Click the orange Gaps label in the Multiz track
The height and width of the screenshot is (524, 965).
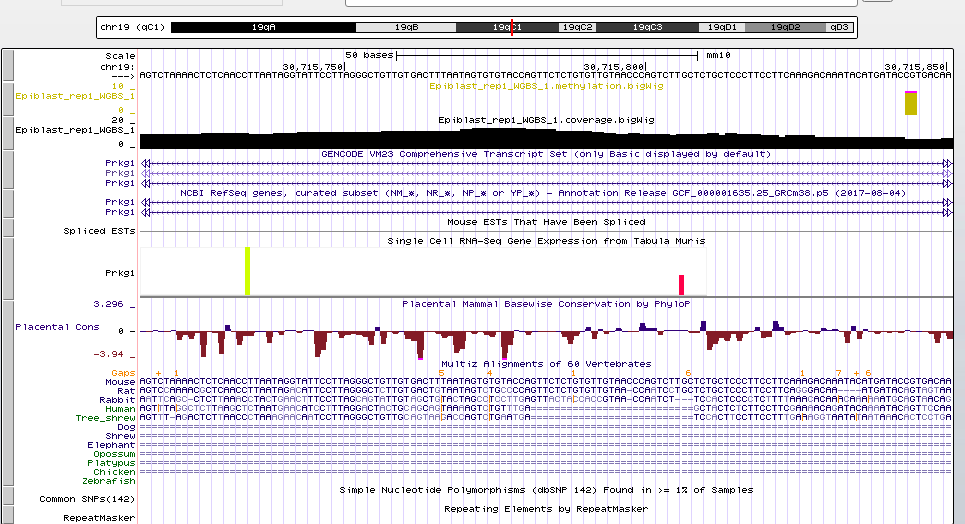(x=123, y=373)
